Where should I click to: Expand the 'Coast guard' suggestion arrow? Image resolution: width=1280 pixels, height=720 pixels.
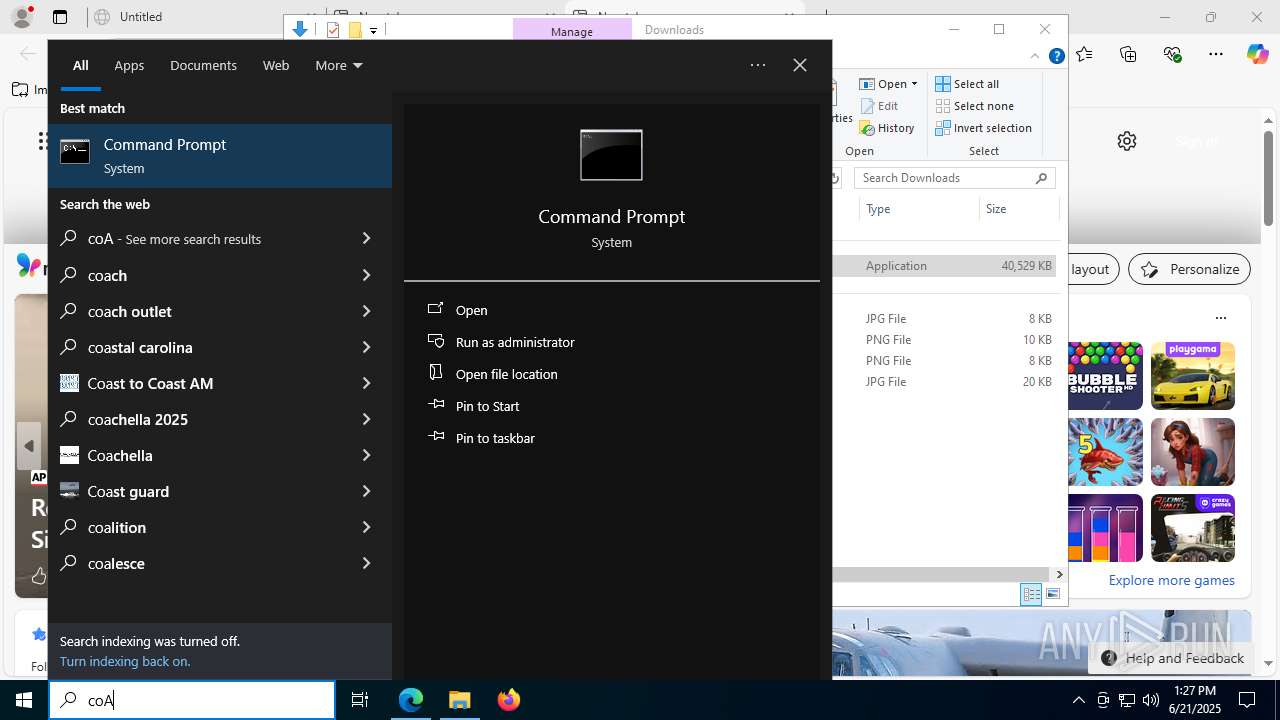tap(366, 491)
